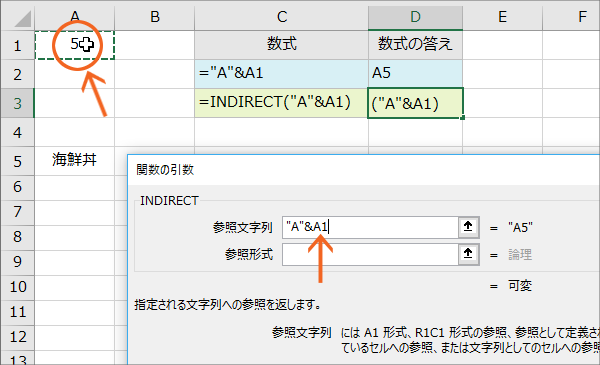Select row 4 header
Viewport: 600px width, 365px height.
pyautogui.click(x=17, y=132)
